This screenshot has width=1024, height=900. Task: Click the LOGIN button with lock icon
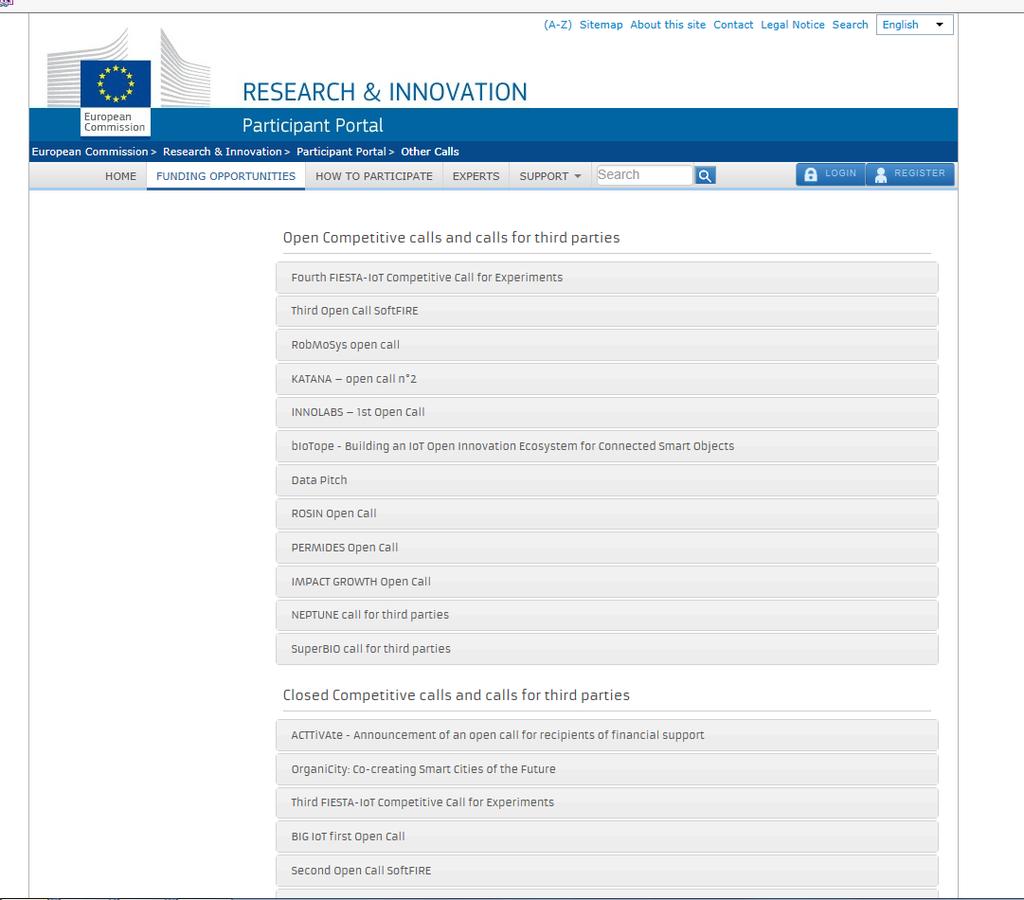click(831, 174)
